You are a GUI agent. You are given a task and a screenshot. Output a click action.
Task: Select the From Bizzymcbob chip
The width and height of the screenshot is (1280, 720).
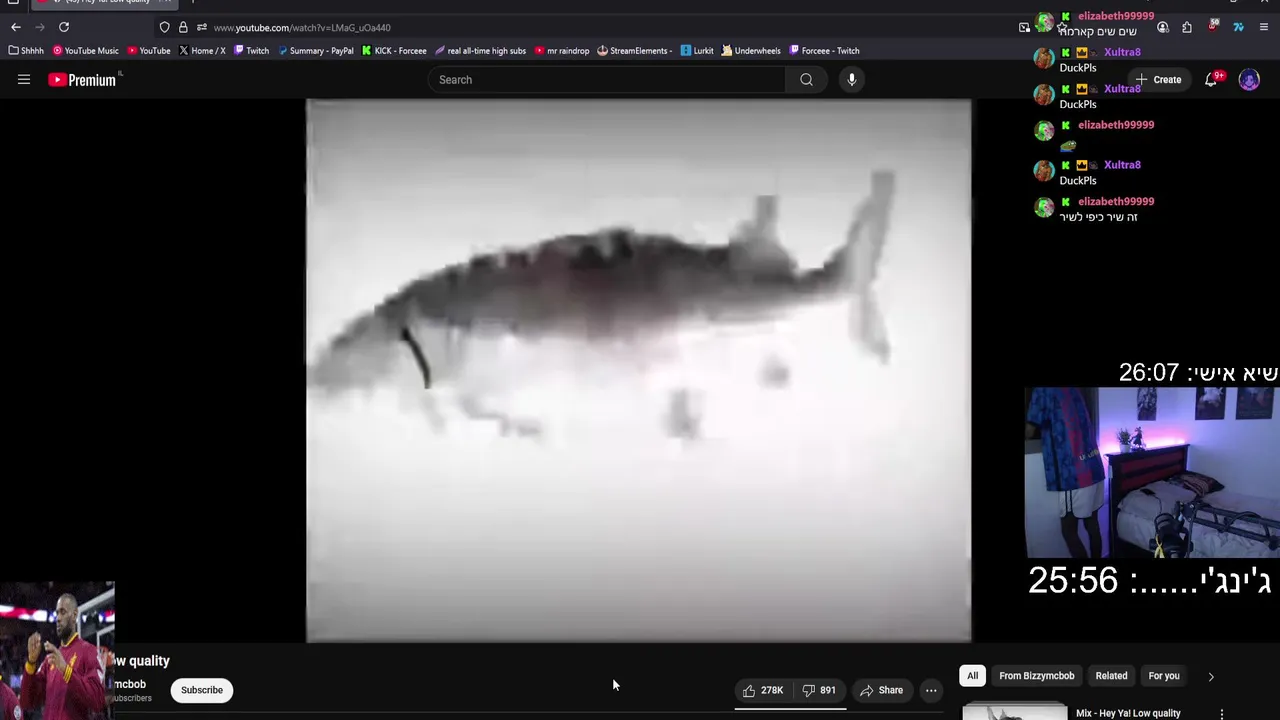click(x=1036, y=676)
